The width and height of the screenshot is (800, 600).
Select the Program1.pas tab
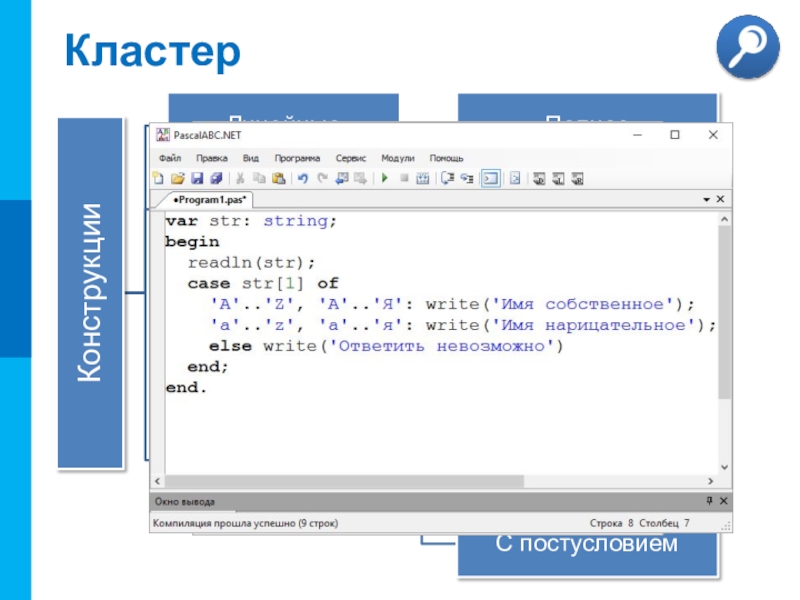click(x=209, y=199)
